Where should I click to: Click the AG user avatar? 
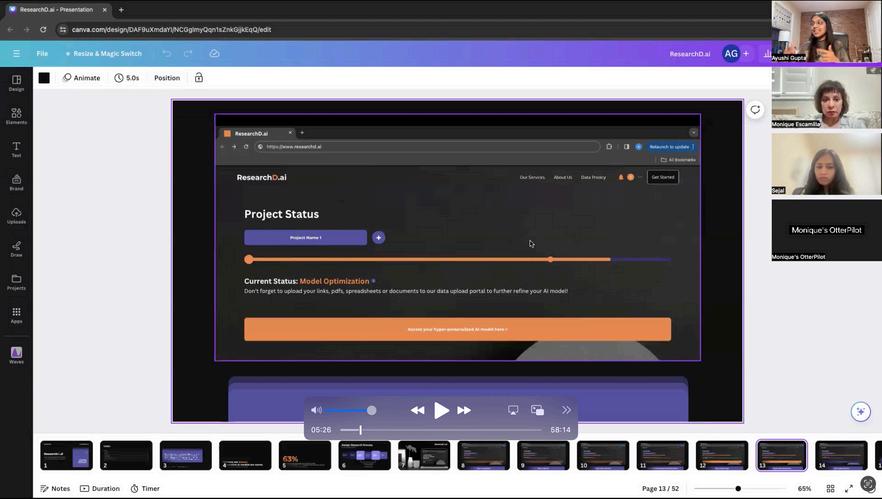tap(731, 53)
